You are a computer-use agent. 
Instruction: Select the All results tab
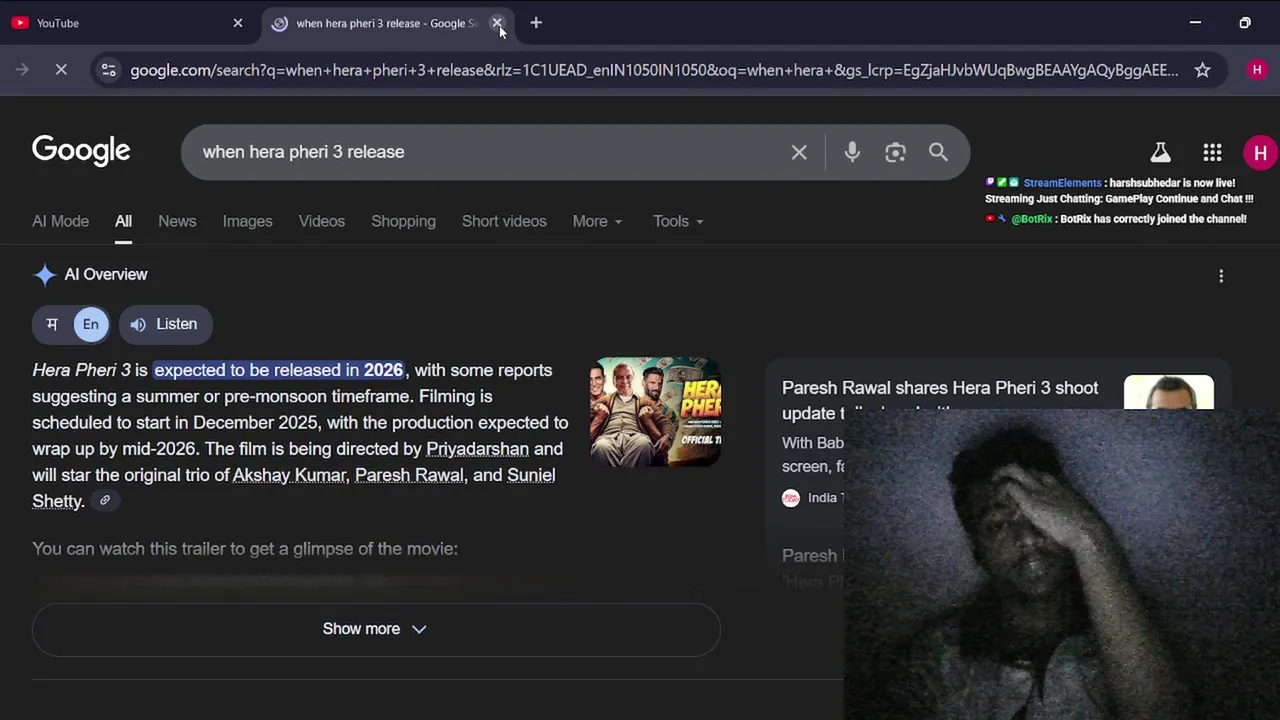(x=123, y=221)
